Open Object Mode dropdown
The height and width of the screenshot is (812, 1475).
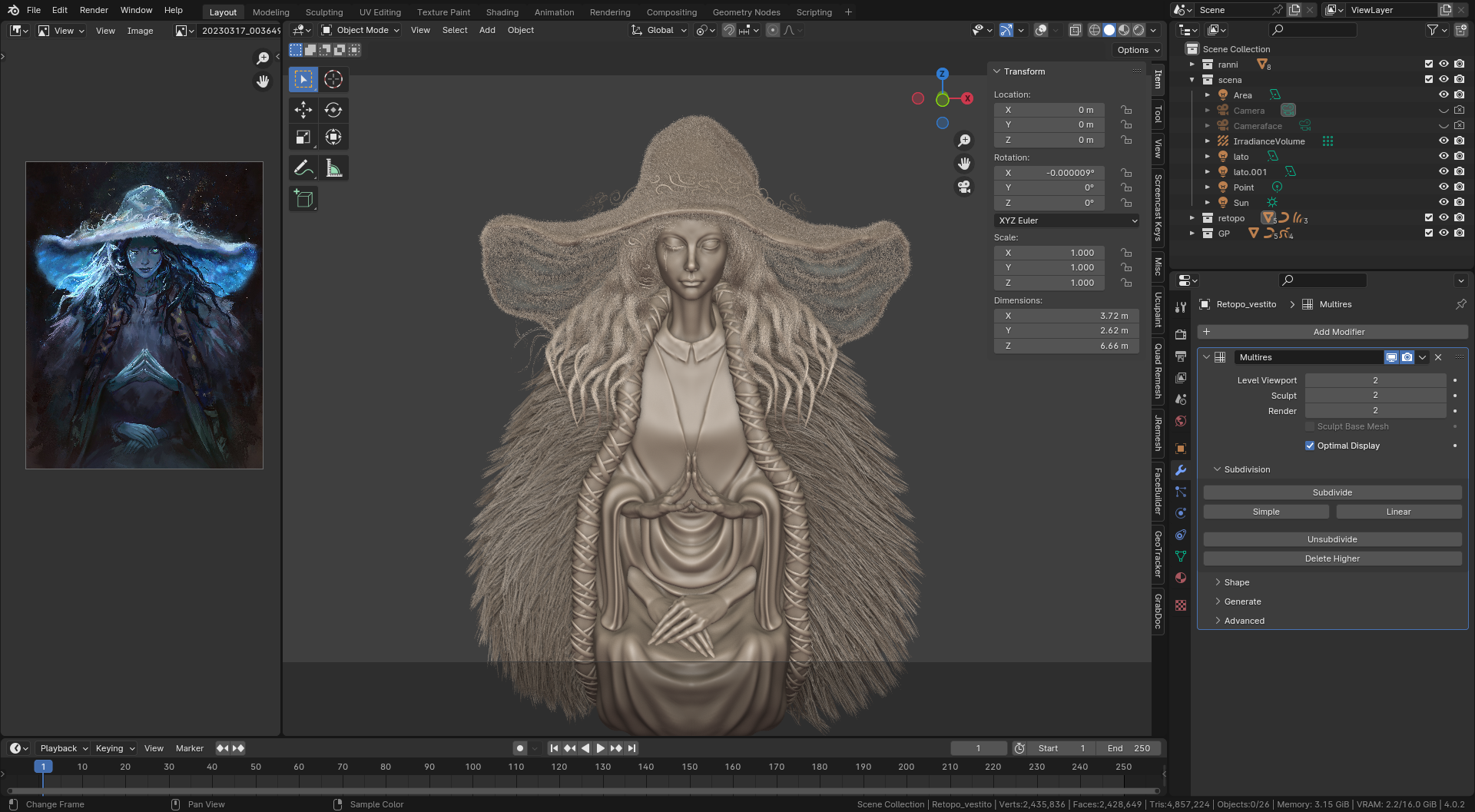[360, 30]
